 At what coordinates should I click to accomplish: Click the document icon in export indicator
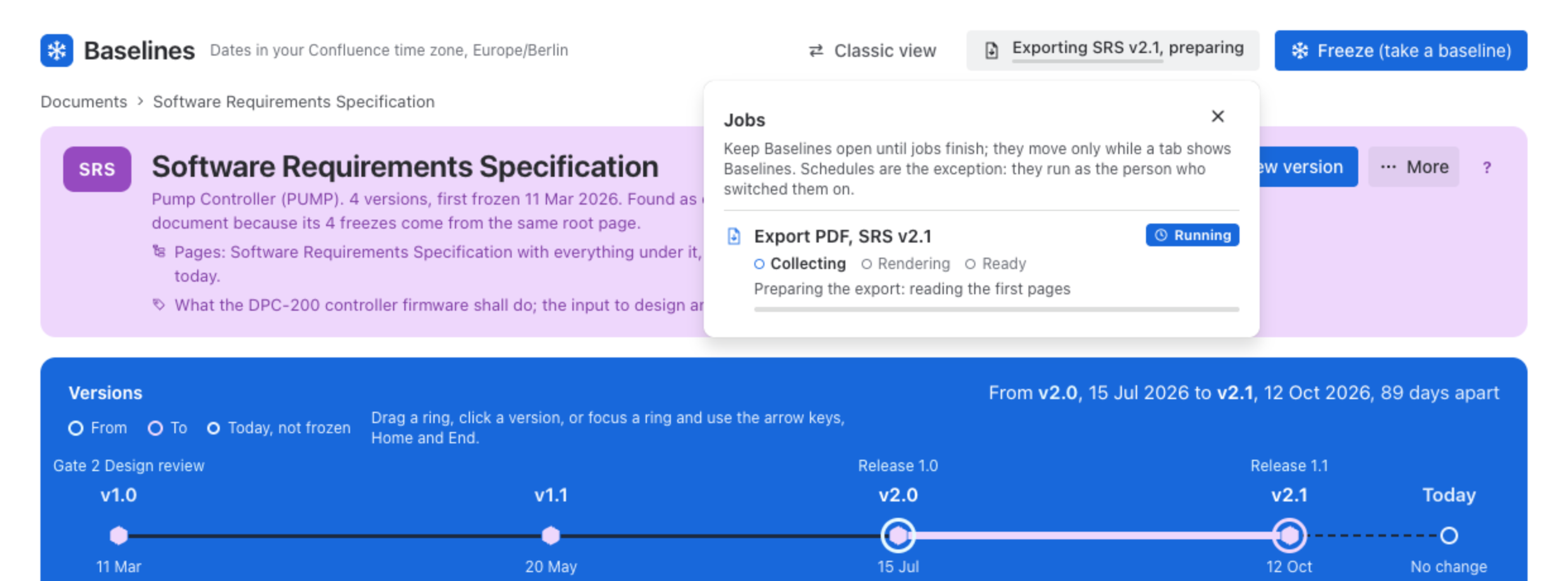point(991,51)
